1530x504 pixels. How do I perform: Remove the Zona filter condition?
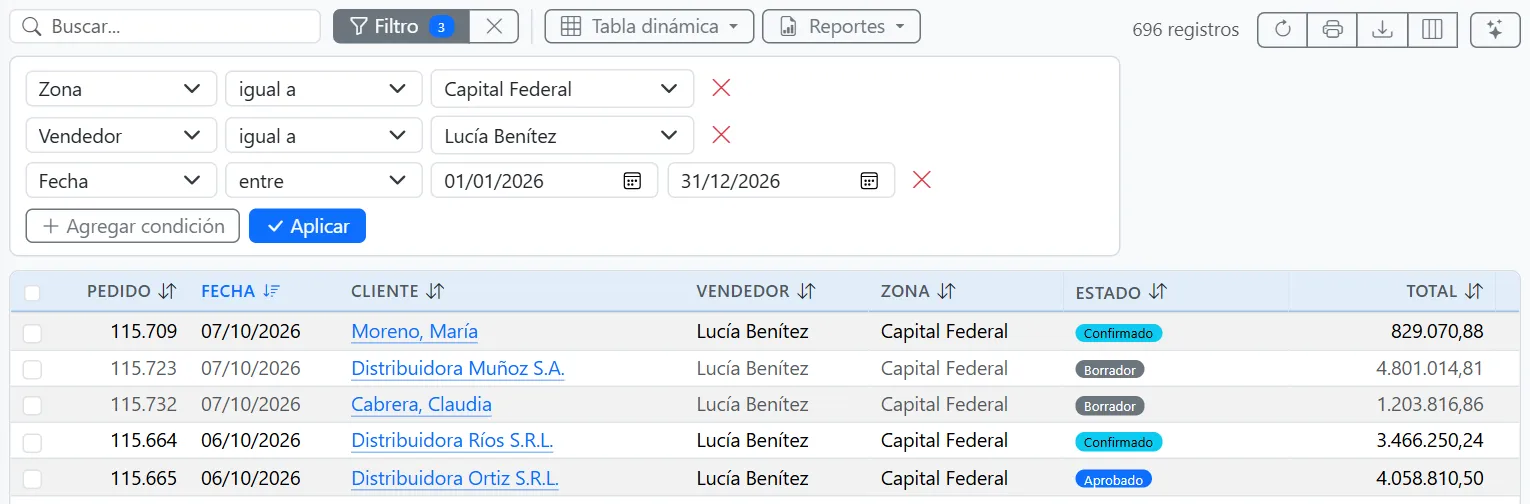click(x=721, y=88)
